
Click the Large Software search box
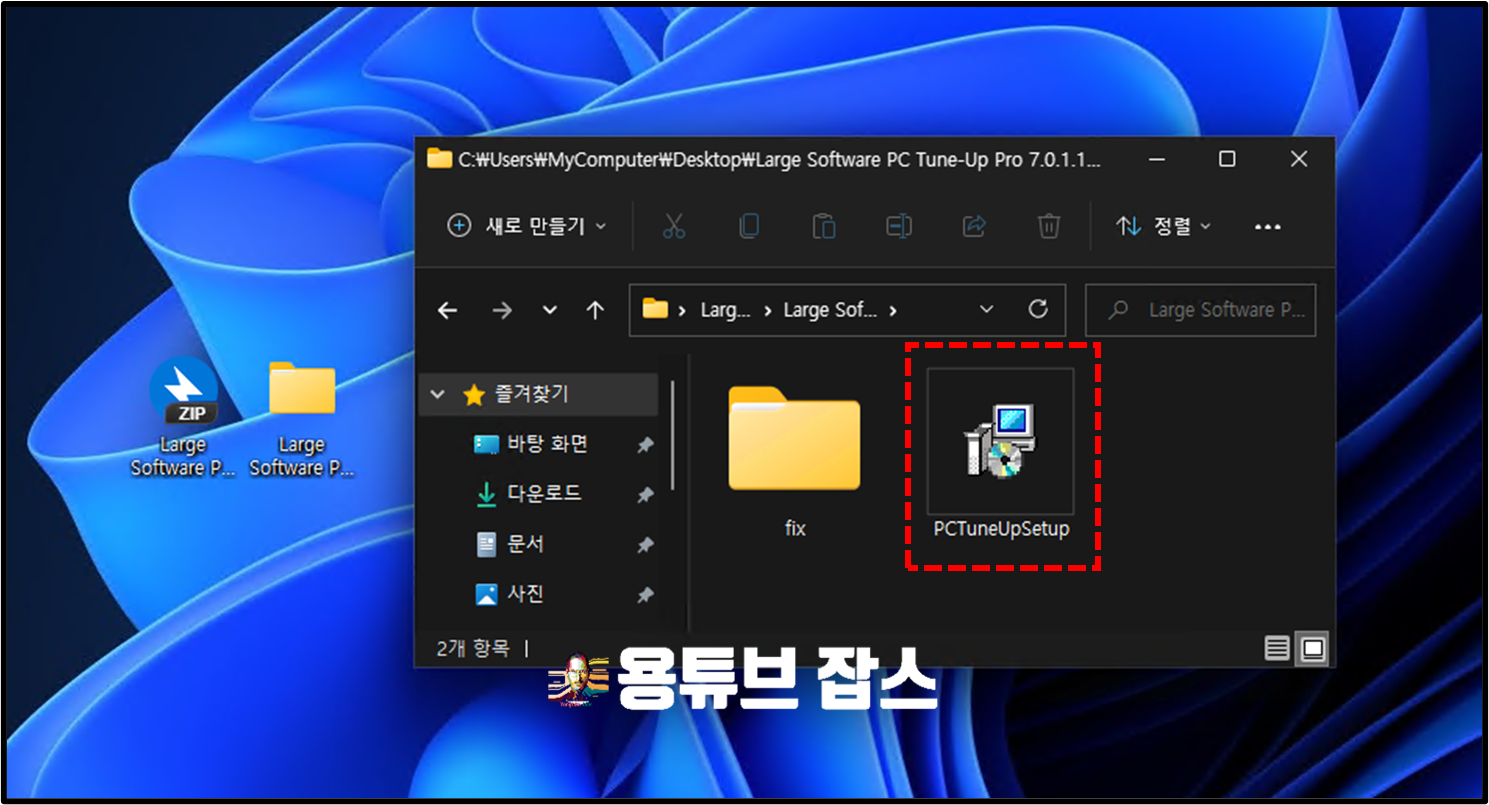click(x=1201, y=310)
